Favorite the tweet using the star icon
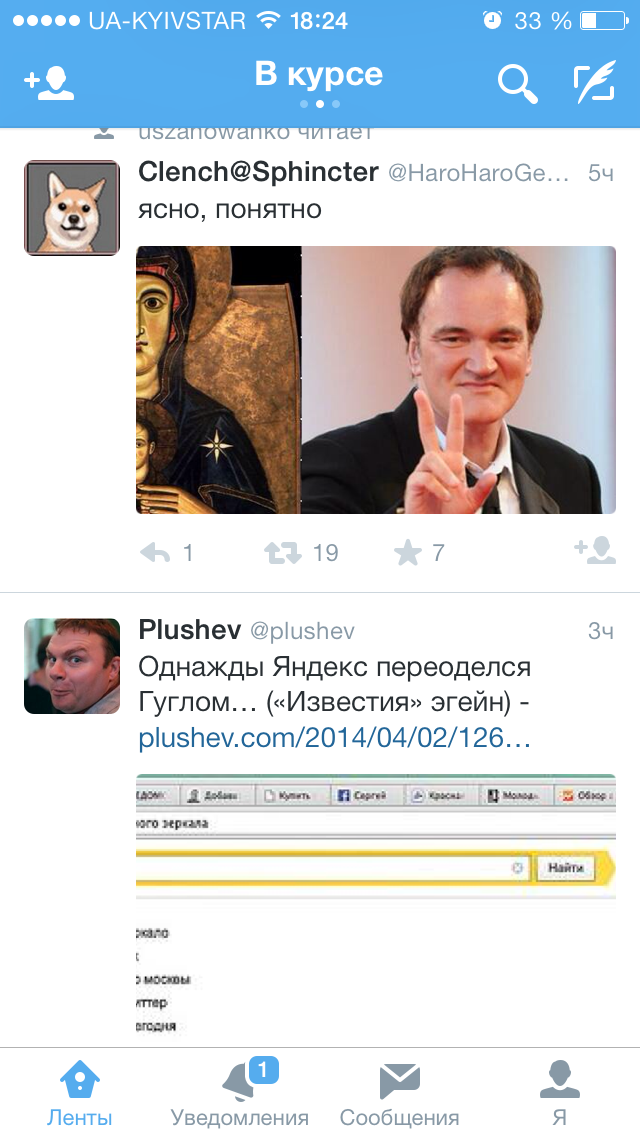This screenshot has height=1136, width=640. 407,554
